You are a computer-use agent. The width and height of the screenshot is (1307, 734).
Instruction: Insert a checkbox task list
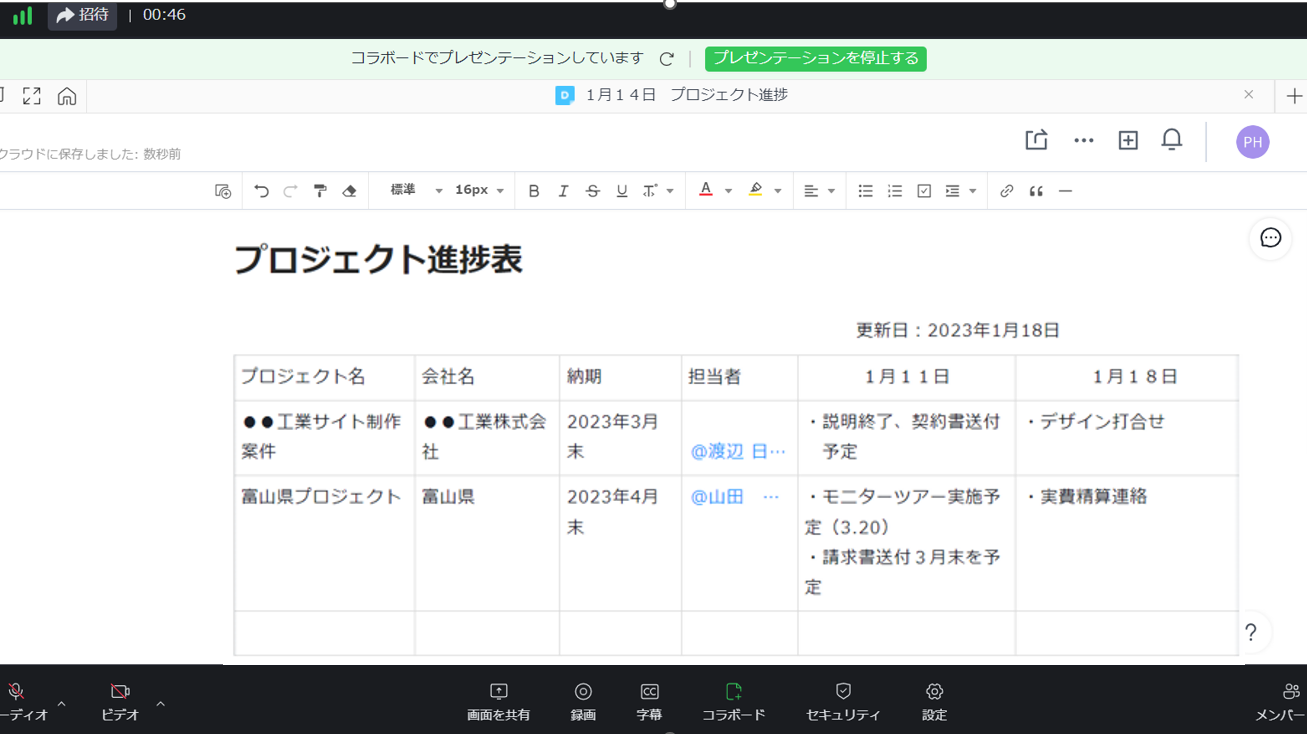click(924, 191)
